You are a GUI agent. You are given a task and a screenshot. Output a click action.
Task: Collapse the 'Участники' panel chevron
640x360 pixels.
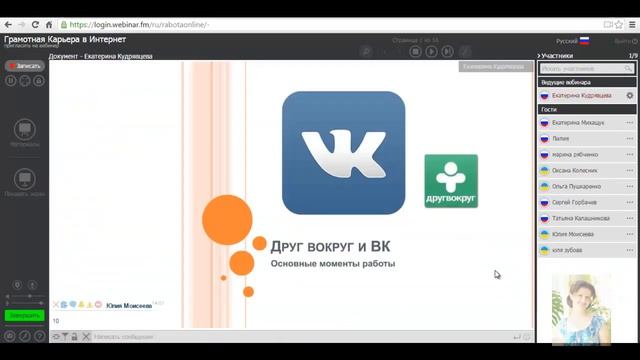click(539, 56)
